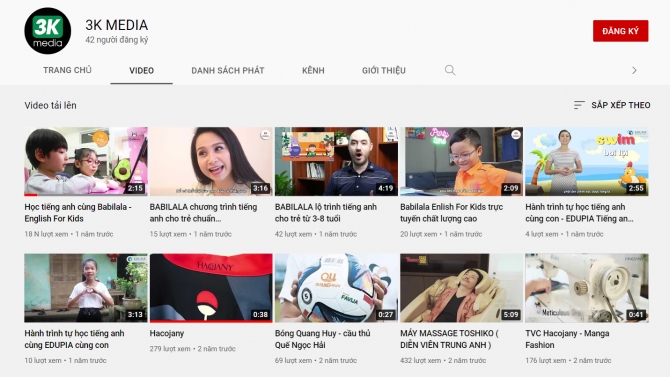Click the '42 người đăng ký' subscriber count
The image size is (670, 377).
click(x=117, y=40)
